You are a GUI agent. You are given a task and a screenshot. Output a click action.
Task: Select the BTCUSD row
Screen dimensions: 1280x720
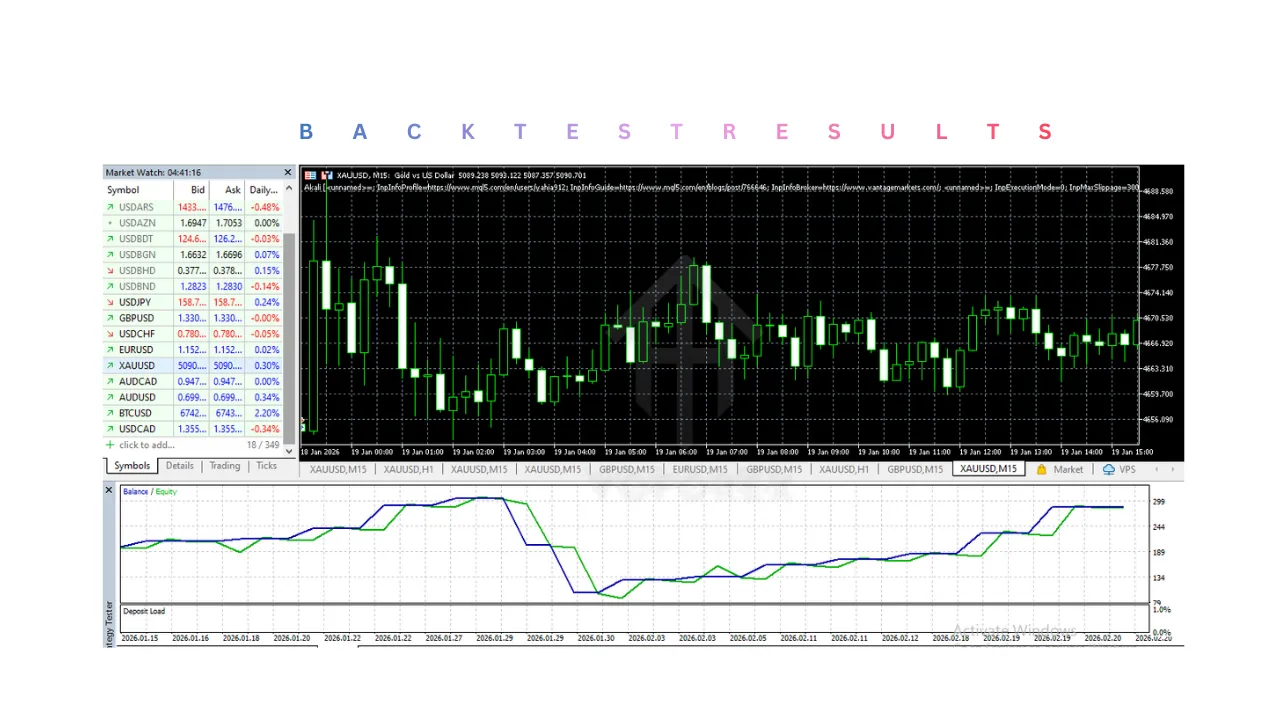pos(193,413)
